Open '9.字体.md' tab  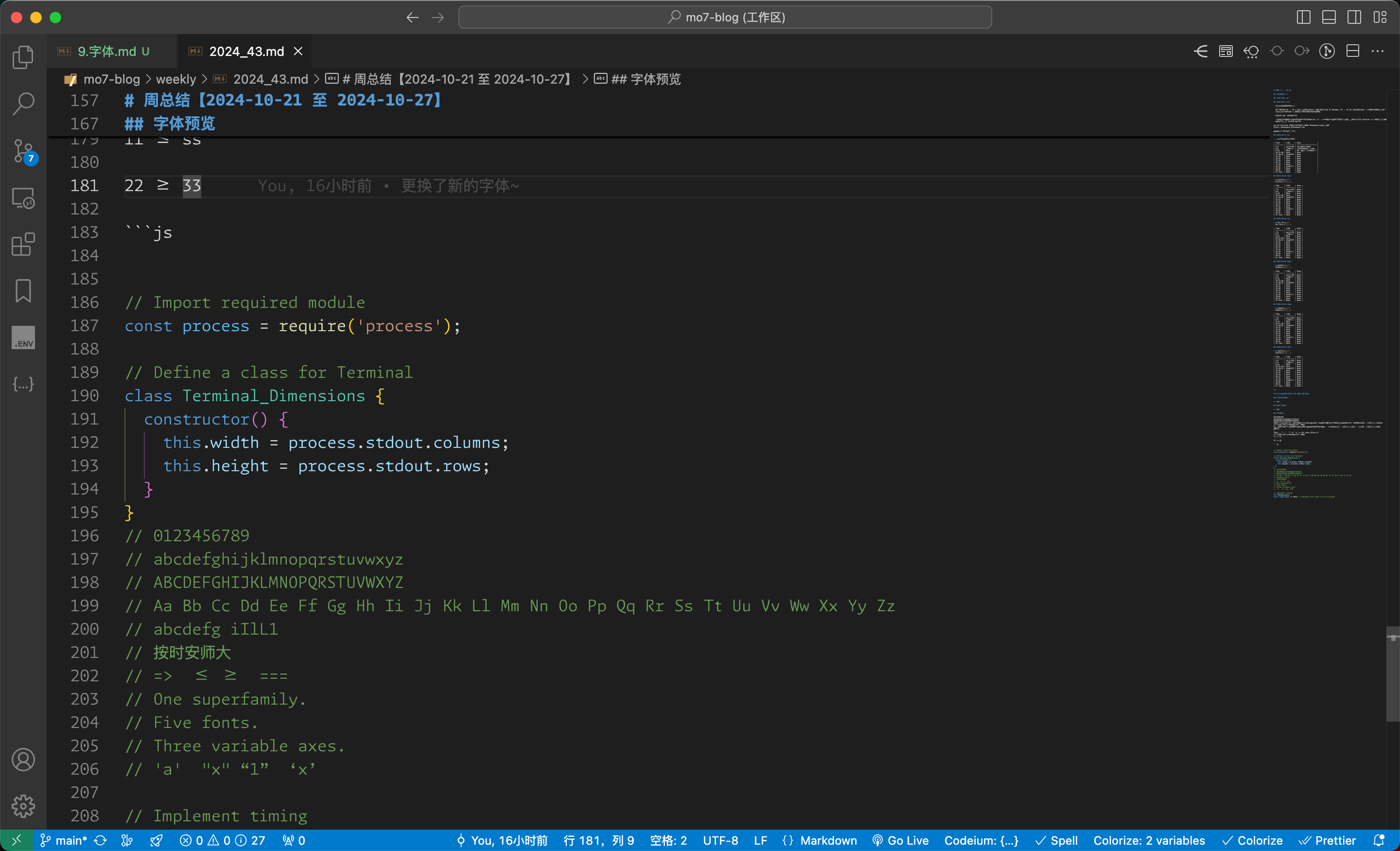107,51
